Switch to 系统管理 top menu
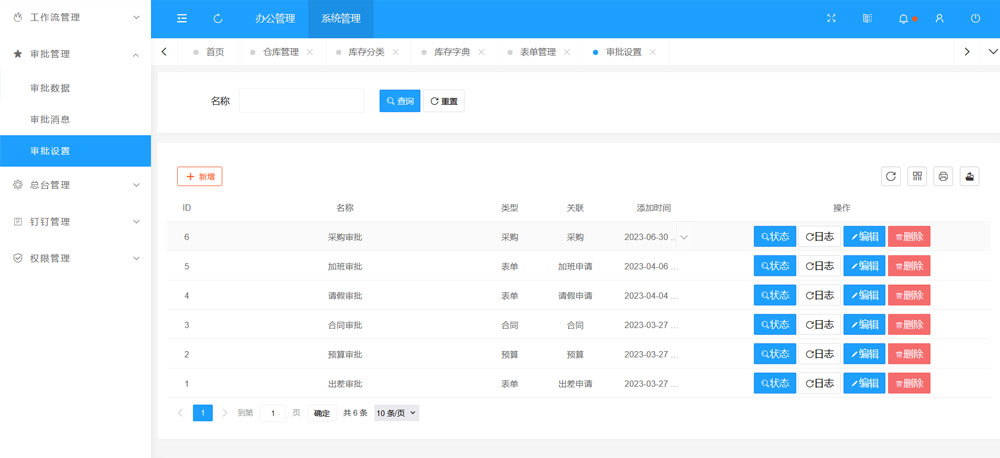The width and height of the screenshot is (1000, 458). (341, 18)
